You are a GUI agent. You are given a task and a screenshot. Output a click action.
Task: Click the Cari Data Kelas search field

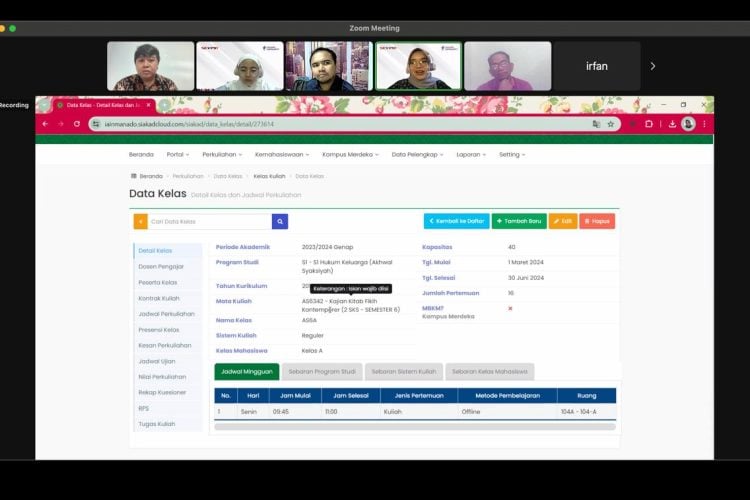coord(209,221)
